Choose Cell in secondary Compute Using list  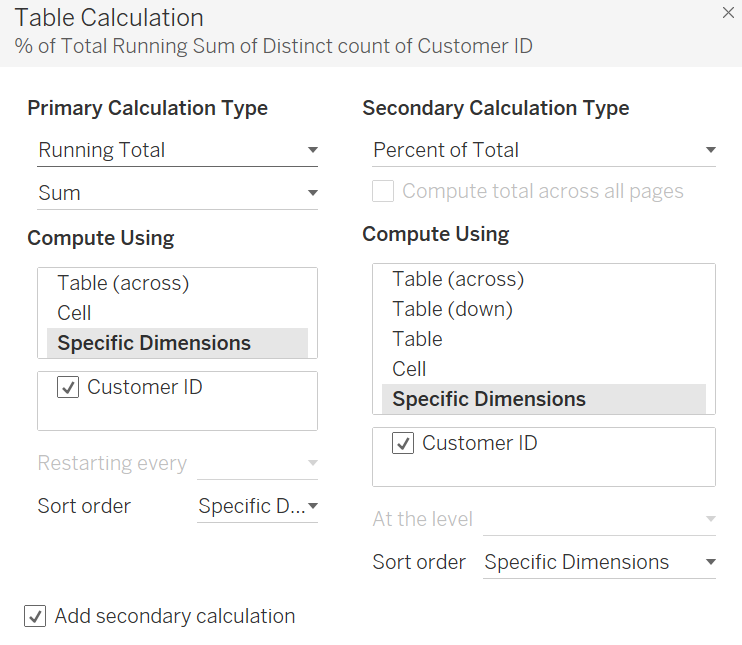tap(409, 369)
